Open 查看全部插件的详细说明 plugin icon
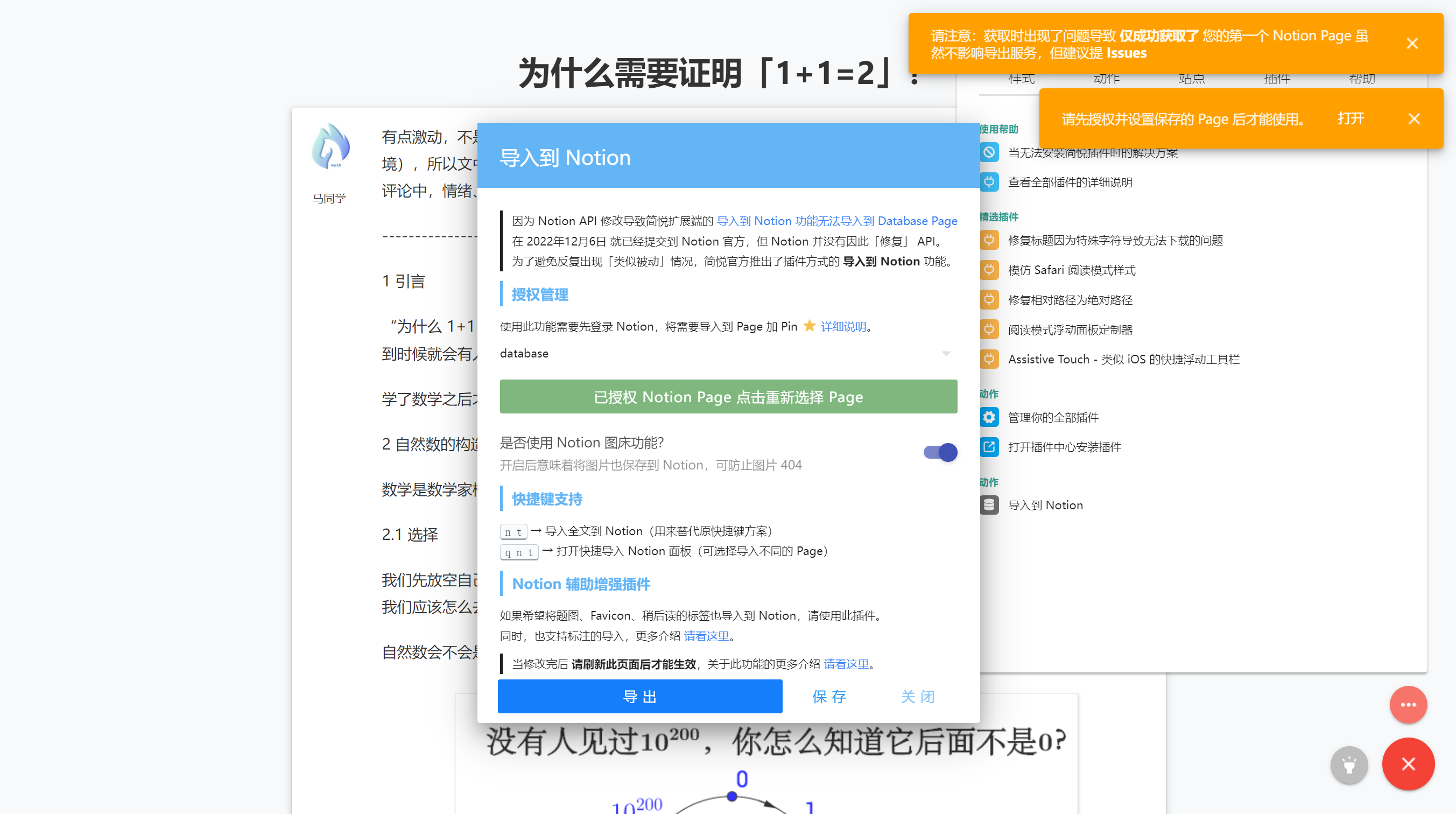 click(989, 182)
